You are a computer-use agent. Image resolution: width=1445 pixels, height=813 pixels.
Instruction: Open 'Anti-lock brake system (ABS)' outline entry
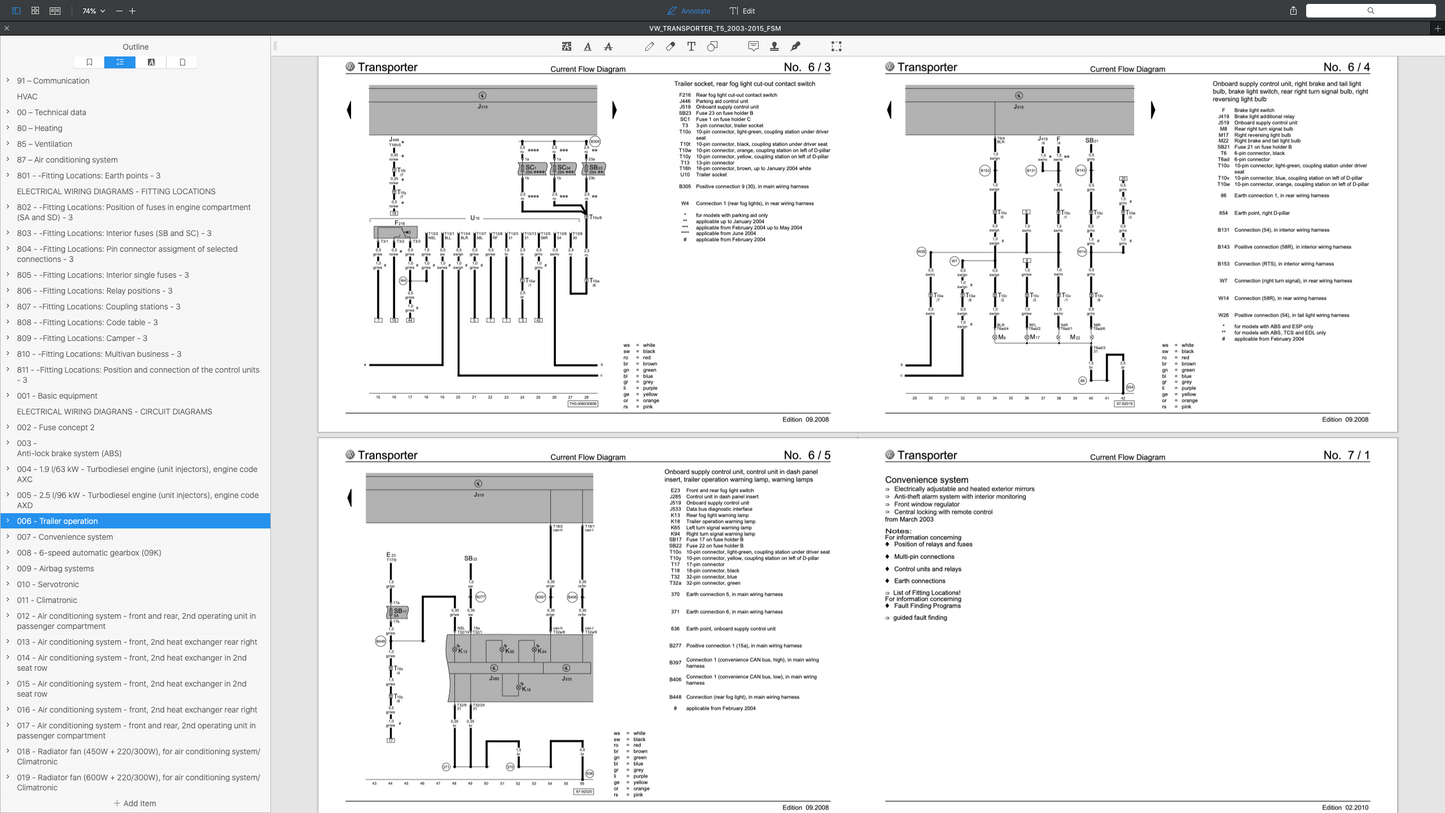click(69, 453)
